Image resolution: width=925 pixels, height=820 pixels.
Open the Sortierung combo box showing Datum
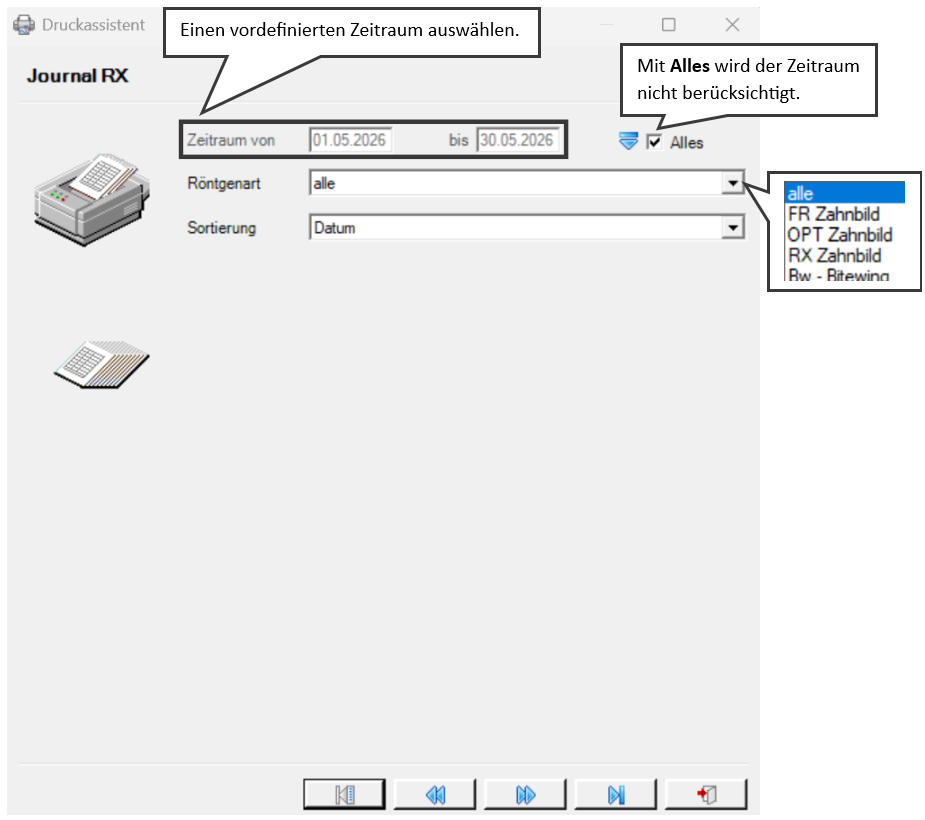click(527, 228)
